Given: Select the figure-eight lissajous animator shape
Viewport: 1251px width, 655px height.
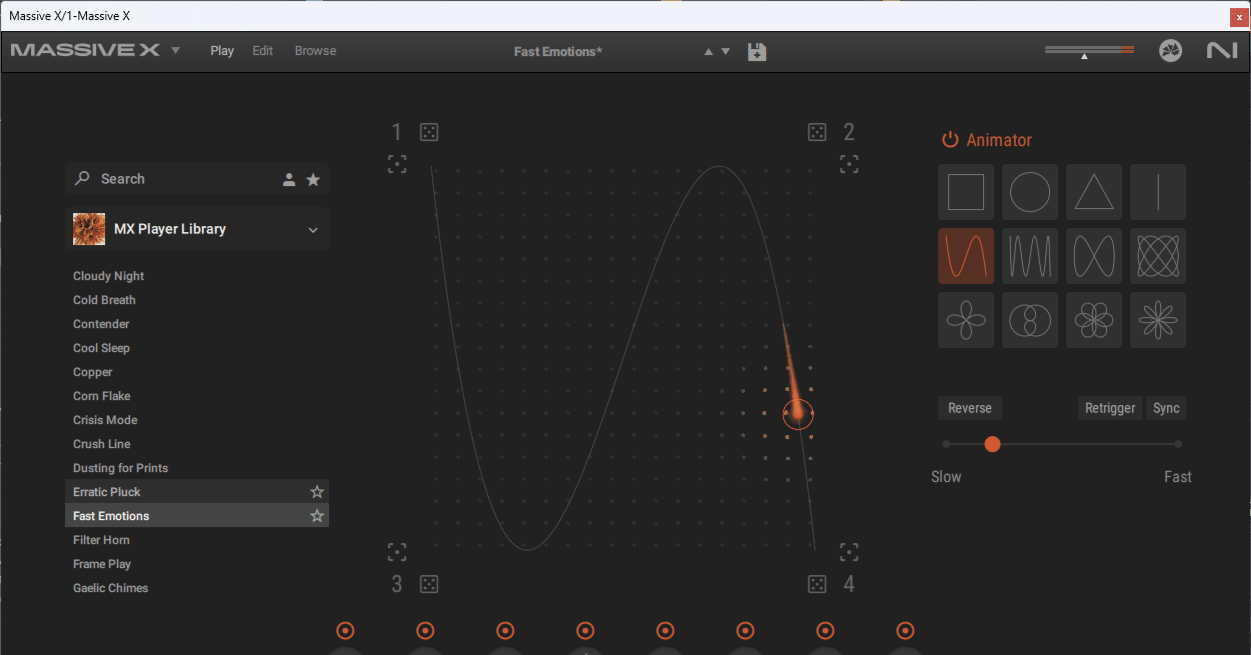Looking at the screenshot, I should pos(1094,256).
